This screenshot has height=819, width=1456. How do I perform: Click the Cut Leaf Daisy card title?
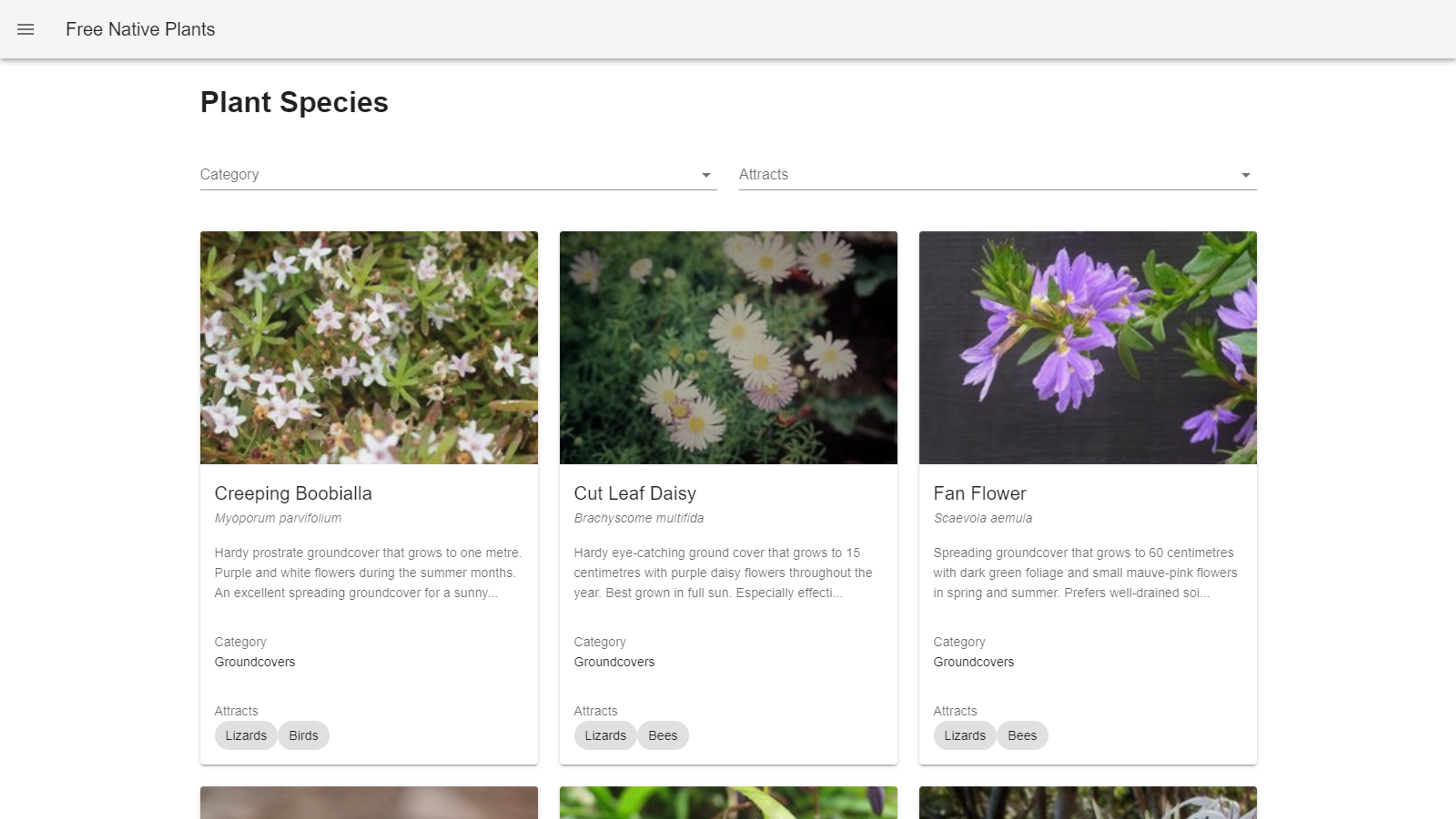coord(635,493)
